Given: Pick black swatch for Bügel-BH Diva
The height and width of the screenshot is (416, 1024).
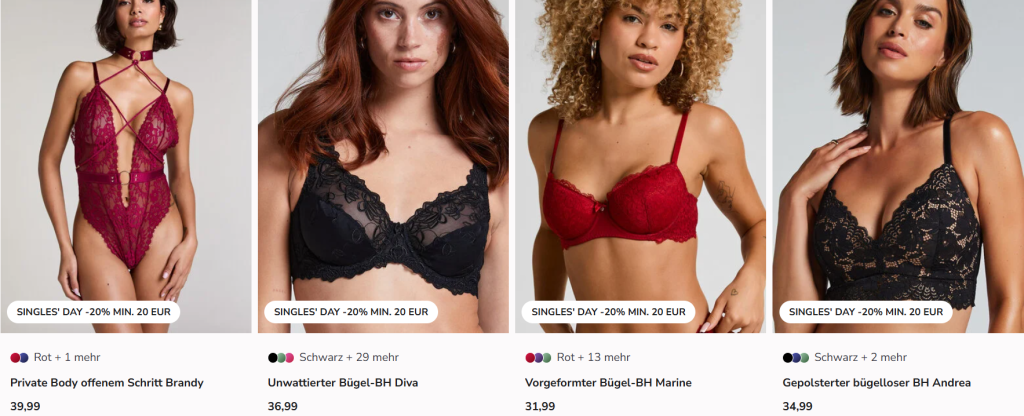Looking at the screenshot, I should point(272,358).
